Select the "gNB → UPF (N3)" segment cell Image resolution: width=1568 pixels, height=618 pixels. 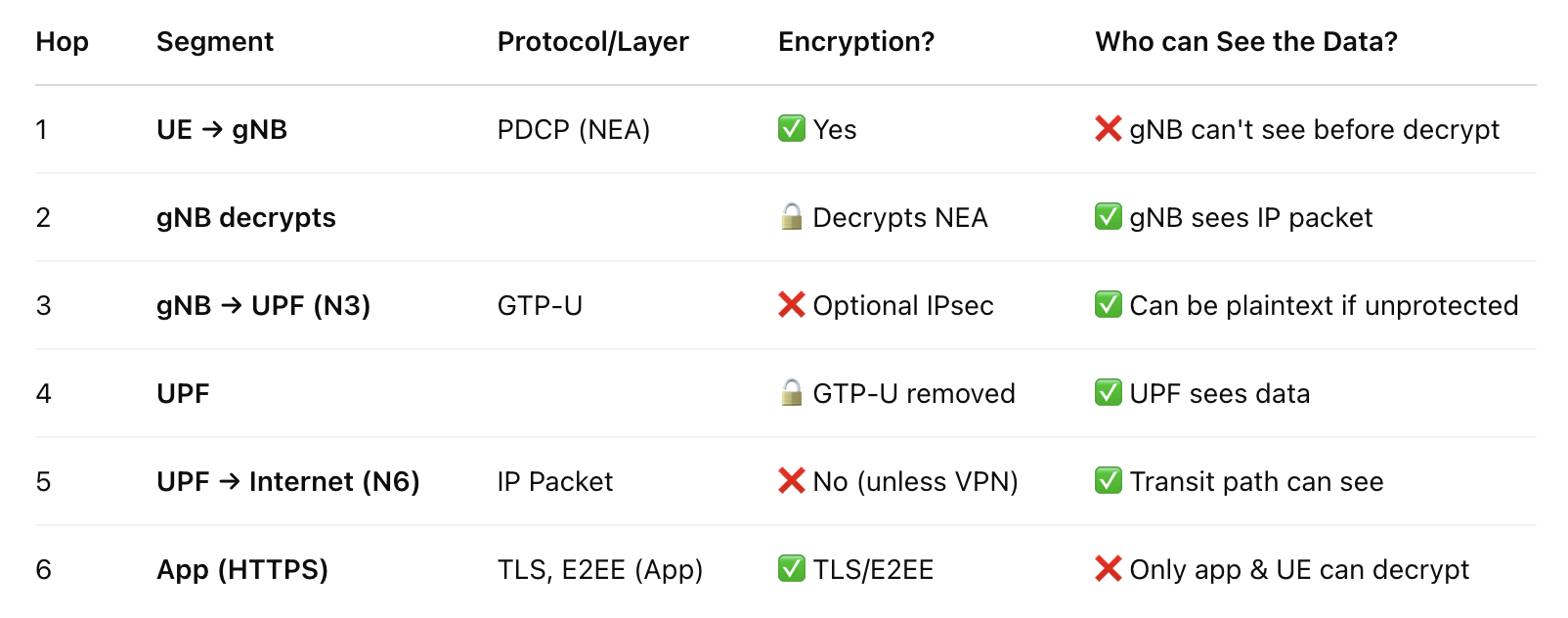pyautogui.click(x=263, y=306)
